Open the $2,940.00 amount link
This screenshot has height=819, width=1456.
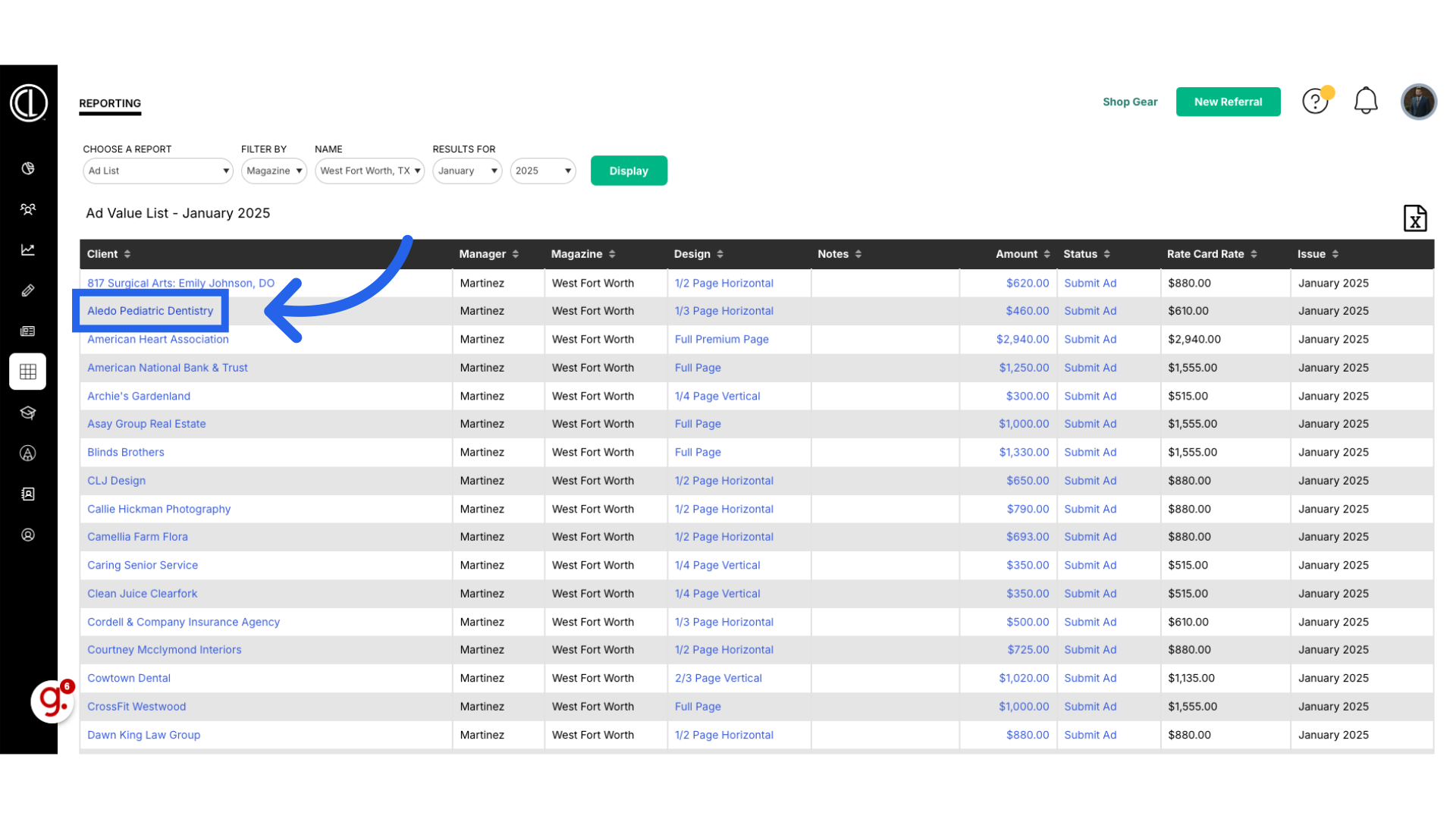(1022, 339)
